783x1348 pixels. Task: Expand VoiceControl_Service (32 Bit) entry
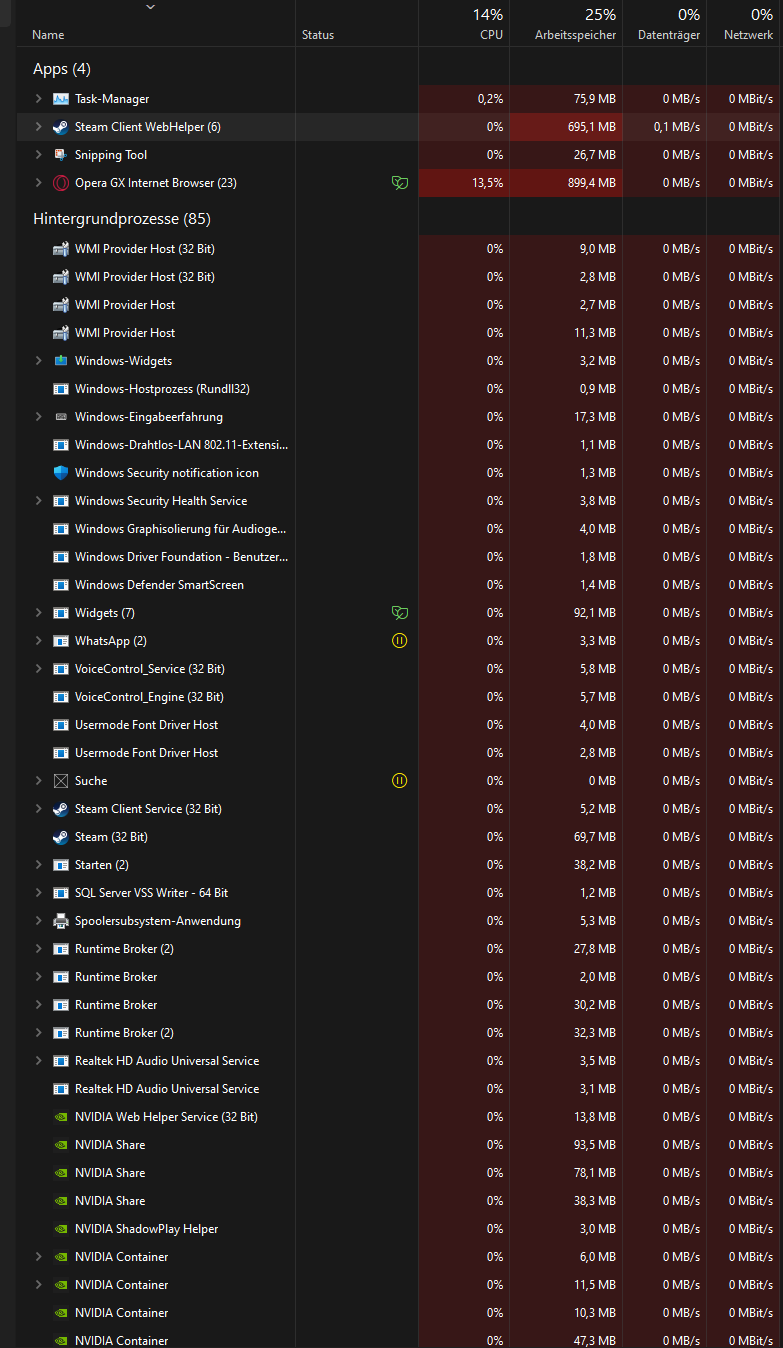coord(38,669)
